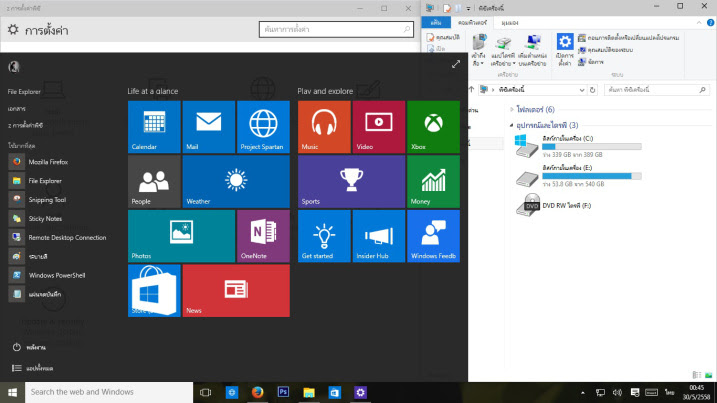Open the Music tile

click(324, 127)
